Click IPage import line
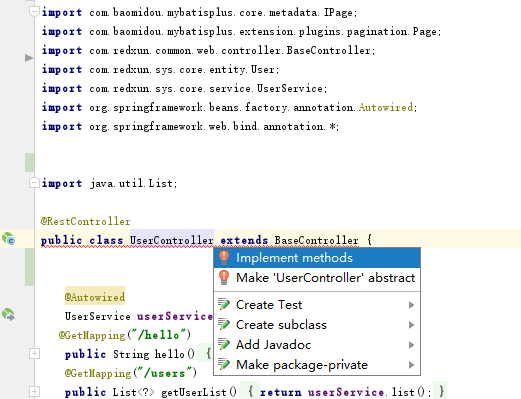The width and height of the screenshot is (521, 399). (200, 12)
